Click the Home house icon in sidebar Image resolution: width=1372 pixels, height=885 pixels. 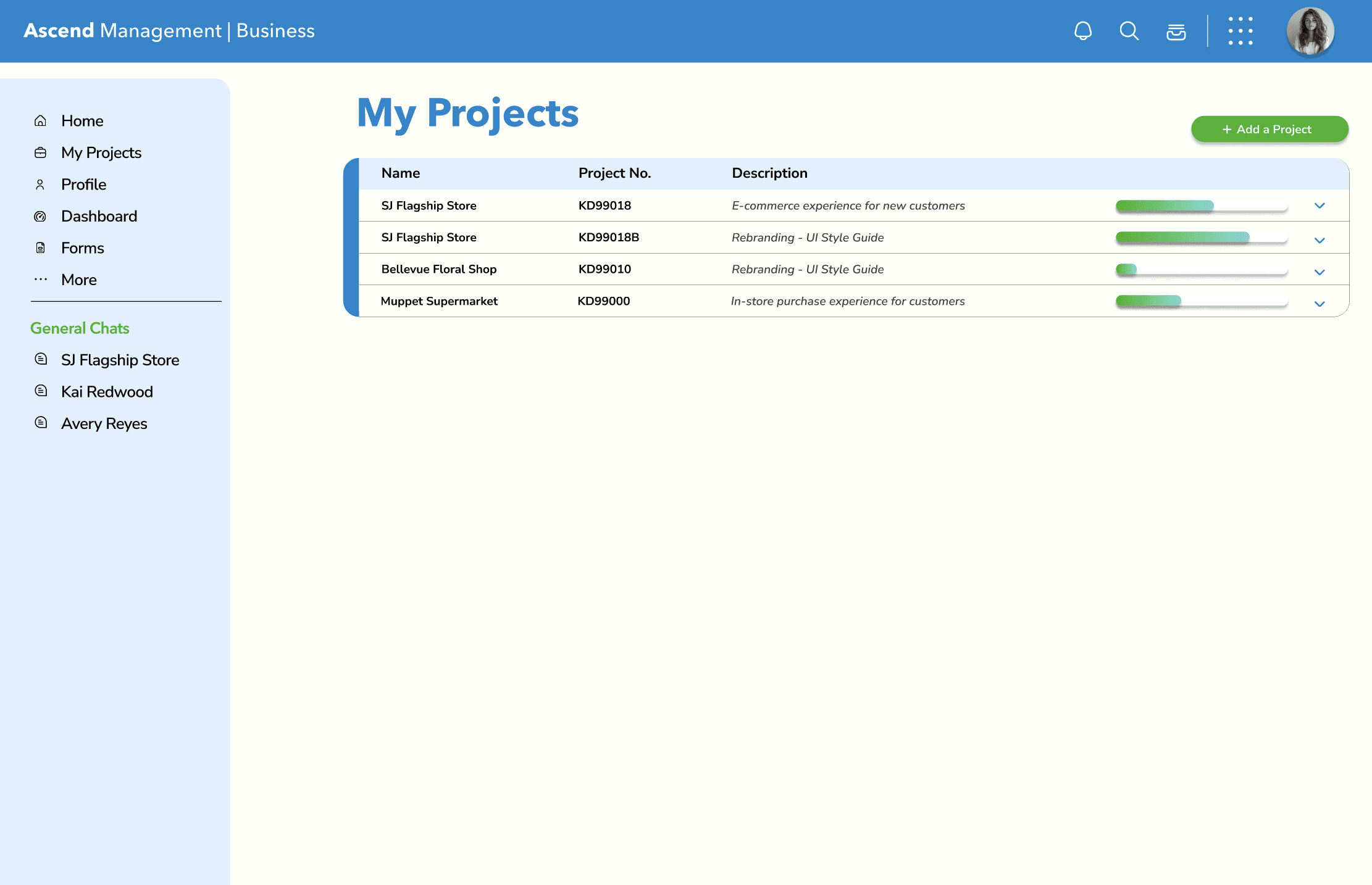pyautogui.click(x=40, y=121)
